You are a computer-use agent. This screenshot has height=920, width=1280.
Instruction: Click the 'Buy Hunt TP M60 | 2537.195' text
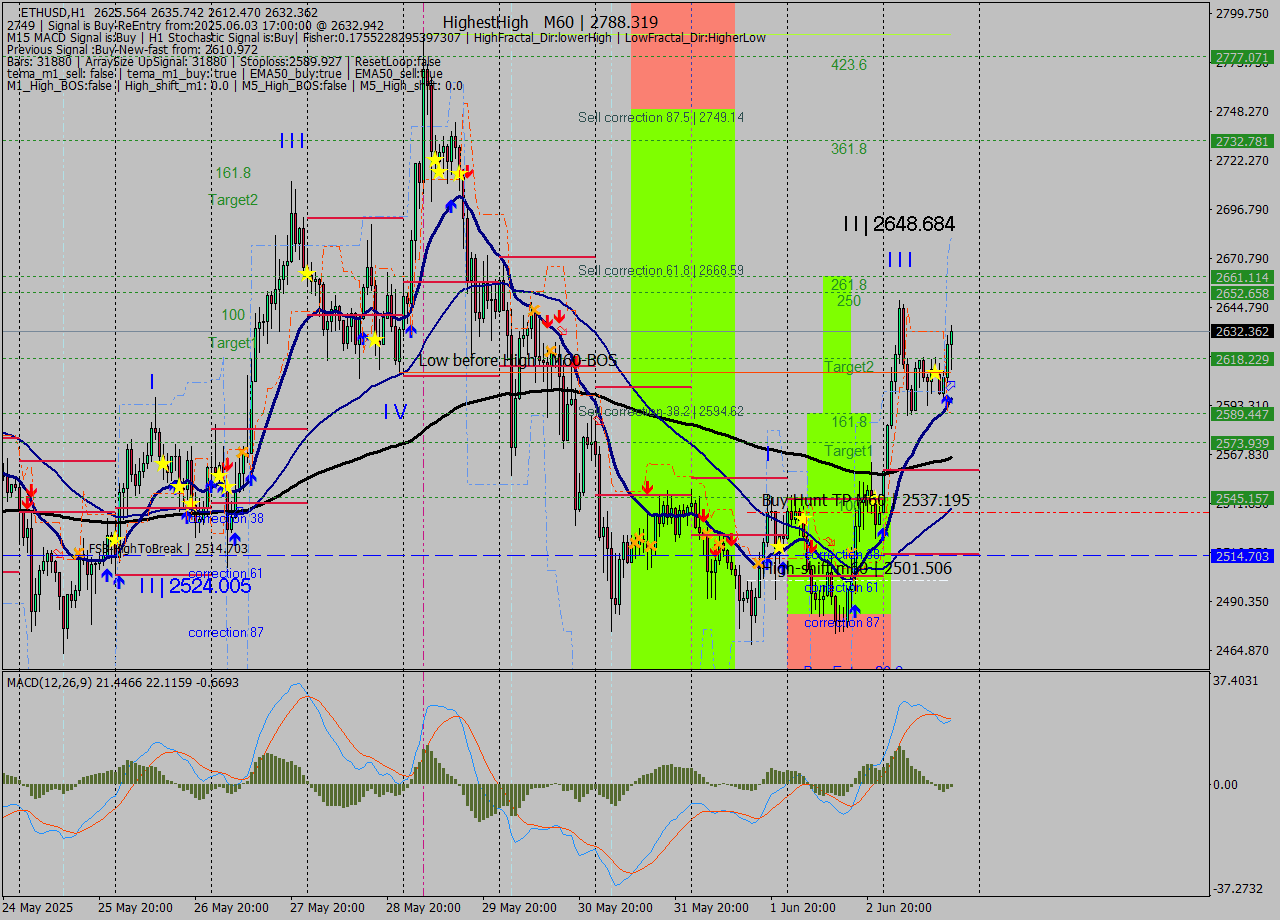(x=865, y=500)
